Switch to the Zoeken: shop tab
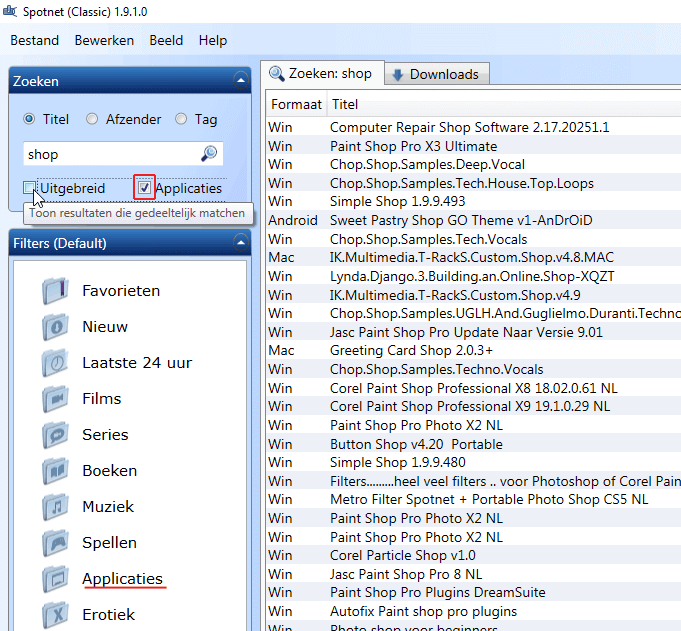Screen dimensions: 681x631 coord(322,73)
